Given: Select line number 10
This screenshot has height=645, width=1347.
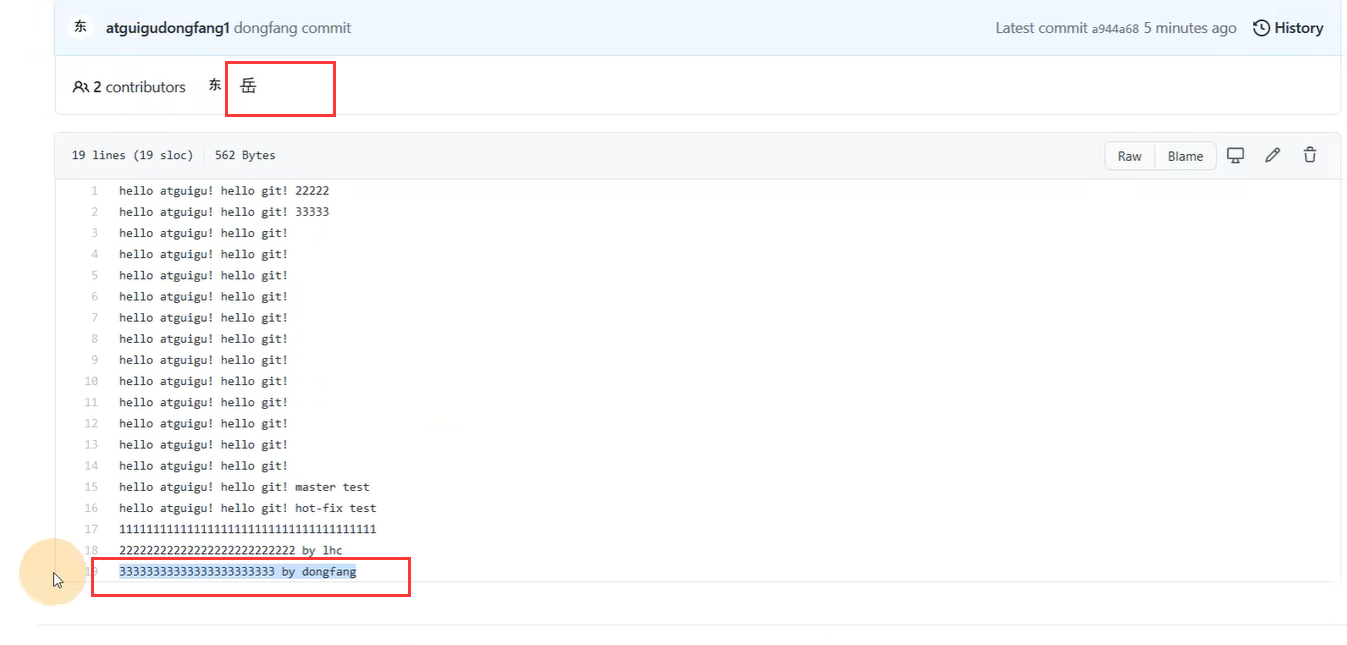Looking at the screenshot, I should coord(91,381).
